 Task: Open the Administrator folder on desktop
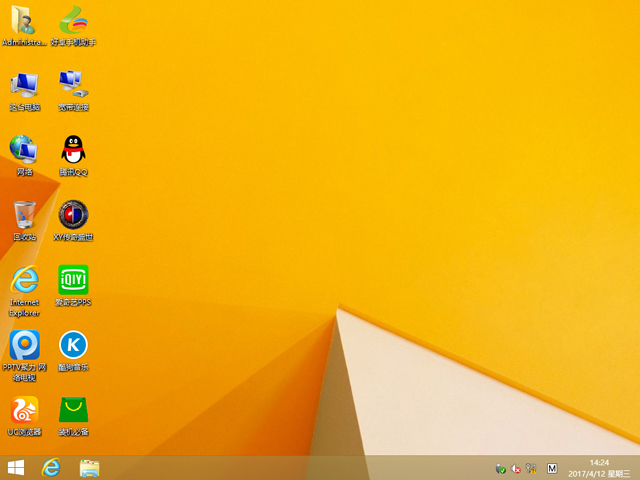click(24, 21)
